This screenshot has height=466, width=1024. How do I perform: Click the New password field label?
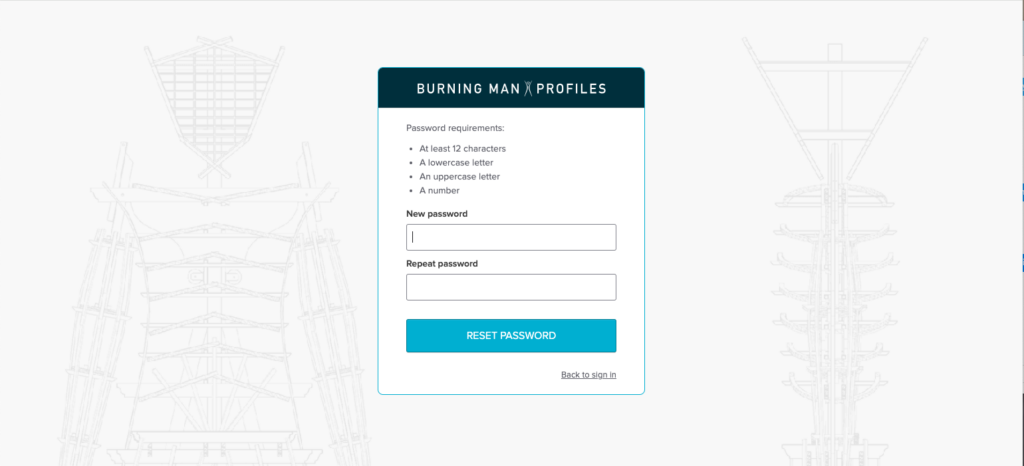437,213
